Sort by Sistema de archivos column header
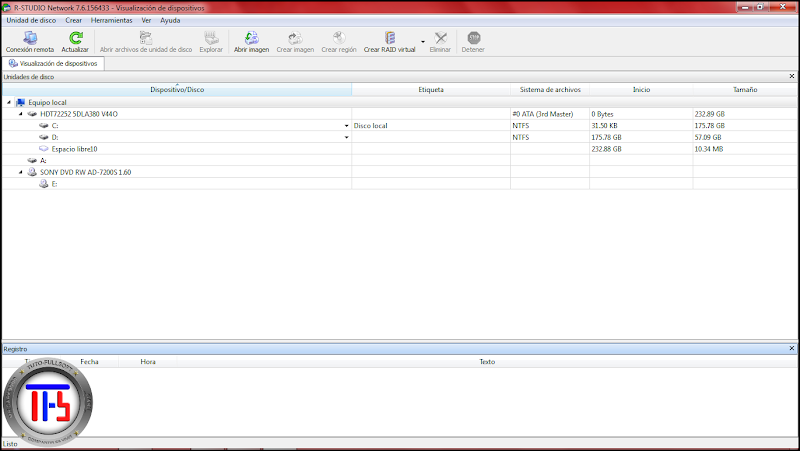 (x=550, y=90)
